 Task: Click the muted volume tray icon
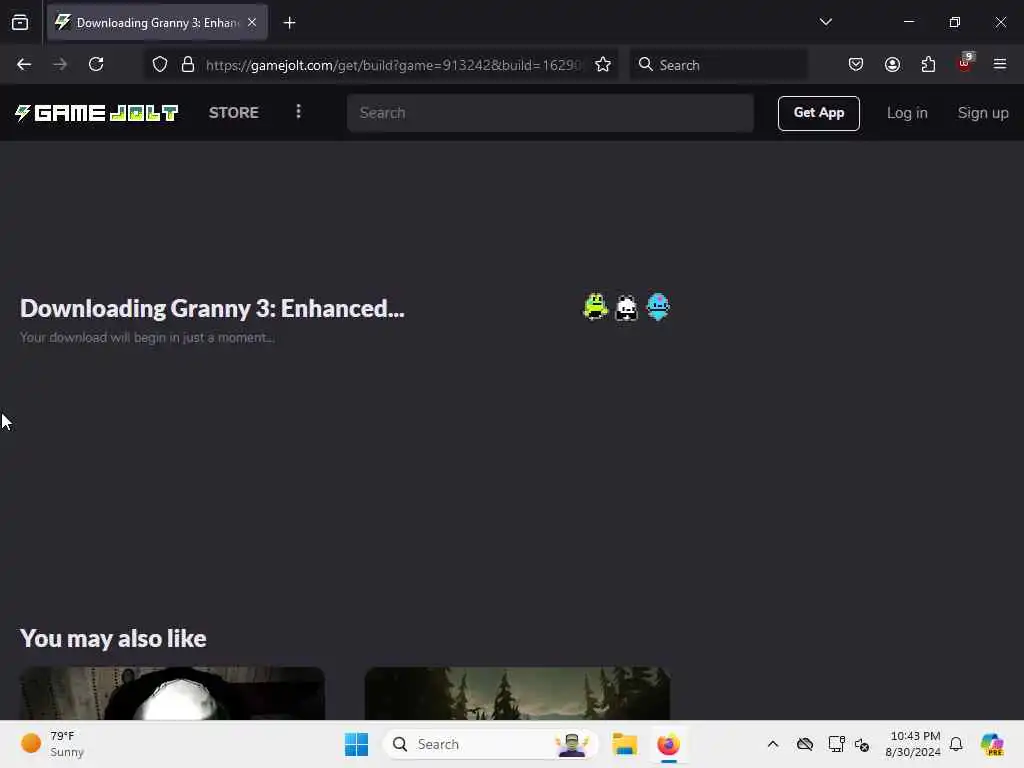coord(861,744)
